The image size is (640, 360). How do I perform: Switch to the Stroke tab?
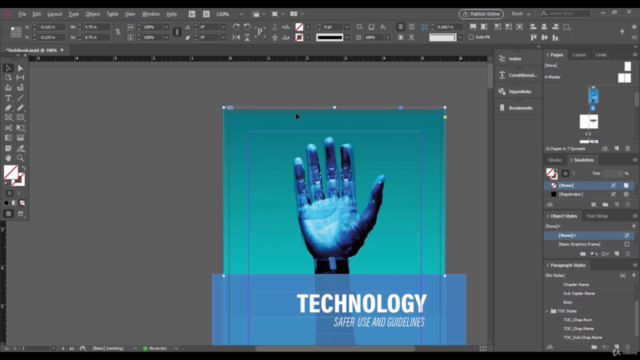(x=555, y=160)
